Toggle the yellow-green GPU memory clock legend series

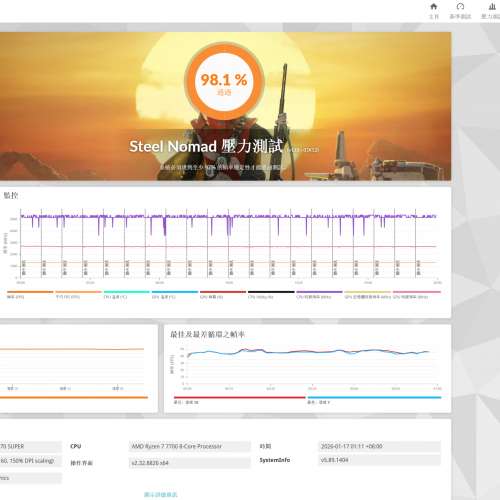pos(368,294)
